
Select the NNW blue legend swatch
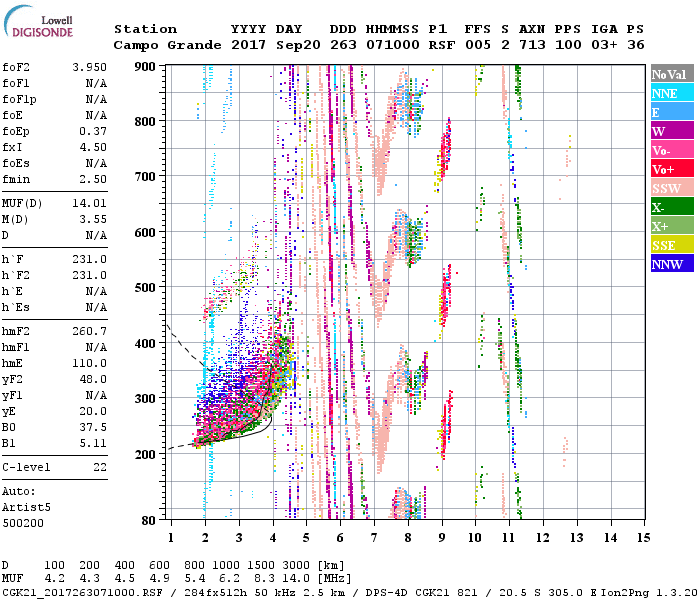point(672,264)
